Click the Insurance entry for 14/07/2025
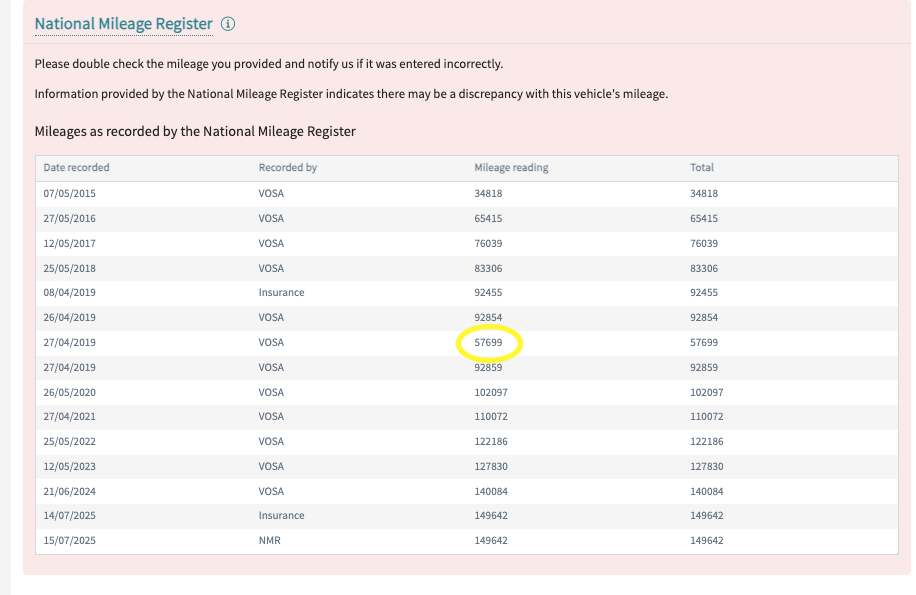916x595 pixels. [281, 516]
